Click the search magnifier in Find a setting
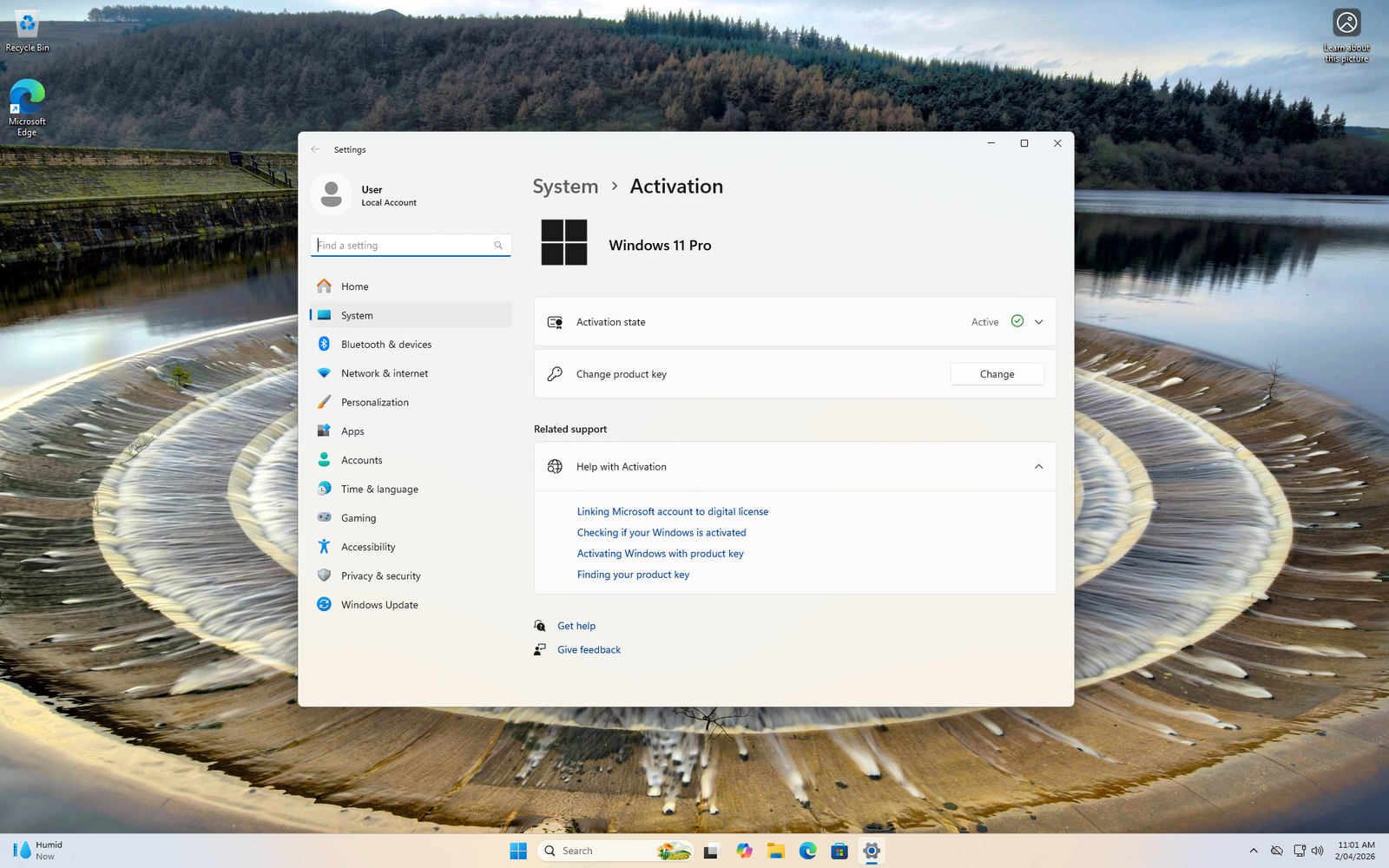The image size is (1389, 868). point(498,246)
